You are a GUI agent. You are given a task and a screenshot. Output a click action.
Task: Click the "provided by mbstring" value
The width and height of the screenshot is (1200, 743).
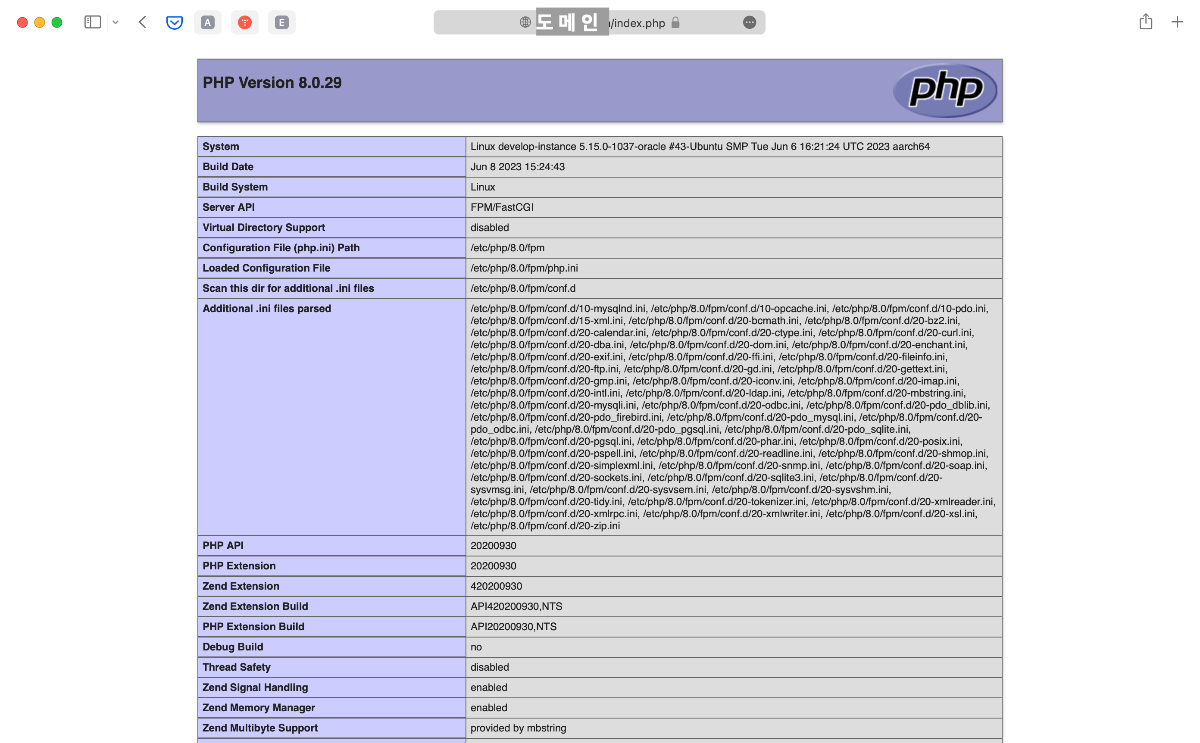[x=516, y=728]
